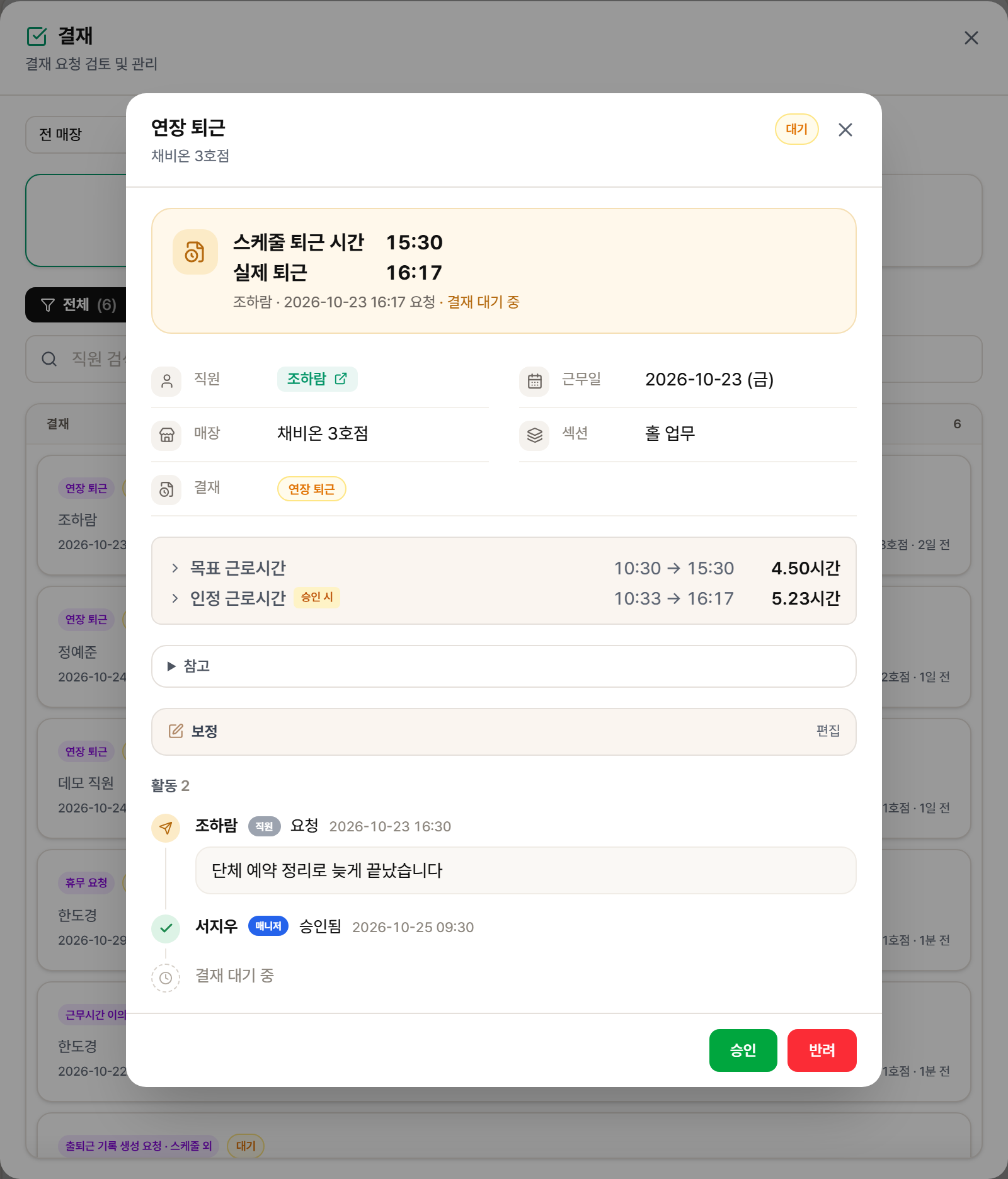Click the 4.50시간 target hours value

pyautogui.click(x=806, y=568)
